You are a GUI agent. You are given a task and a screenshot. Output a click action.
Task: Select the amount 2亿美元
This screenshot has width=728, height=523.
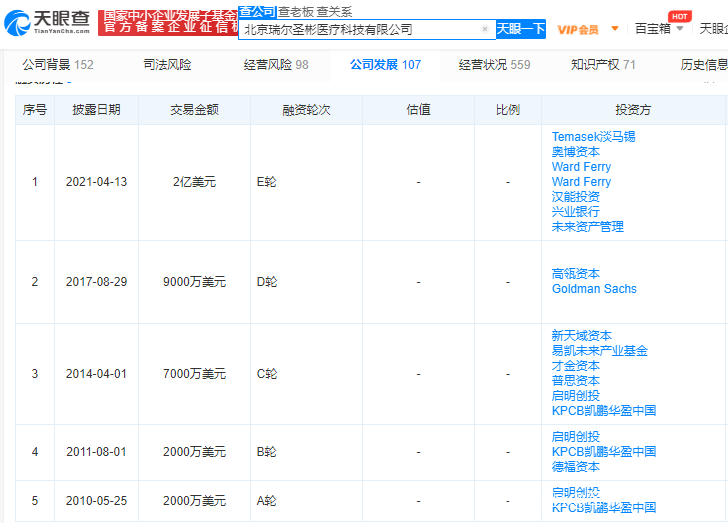pos(195,182)
